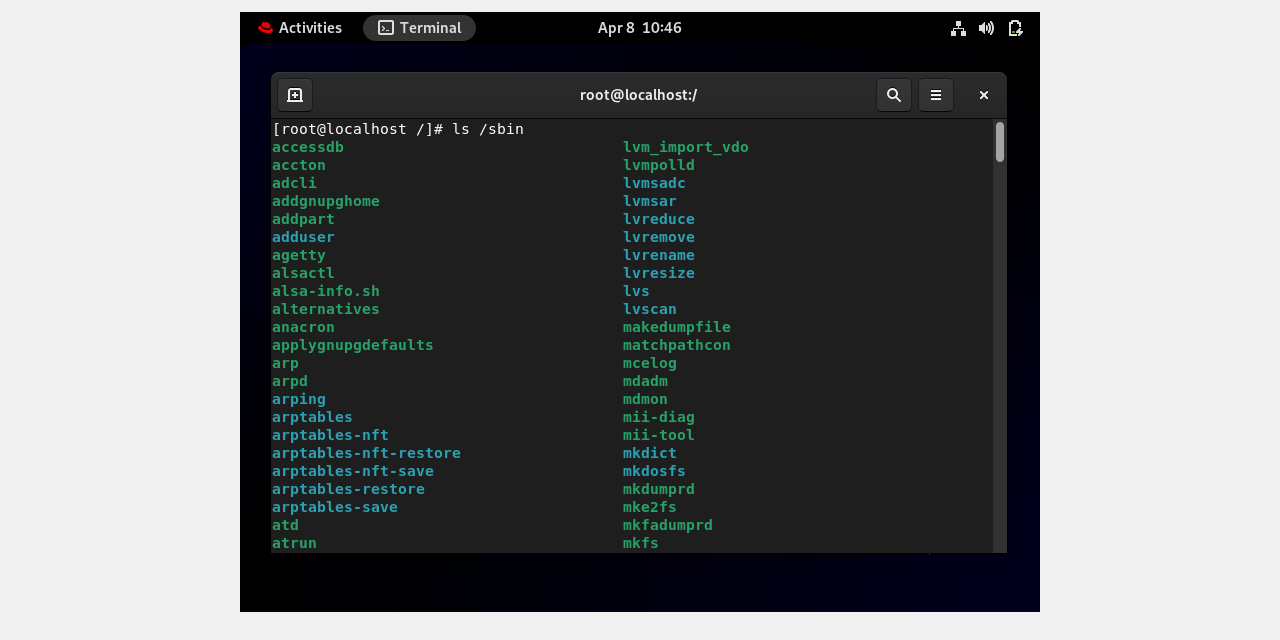Open the terminal search tool

pyautogui.click(x=894, y=95)
